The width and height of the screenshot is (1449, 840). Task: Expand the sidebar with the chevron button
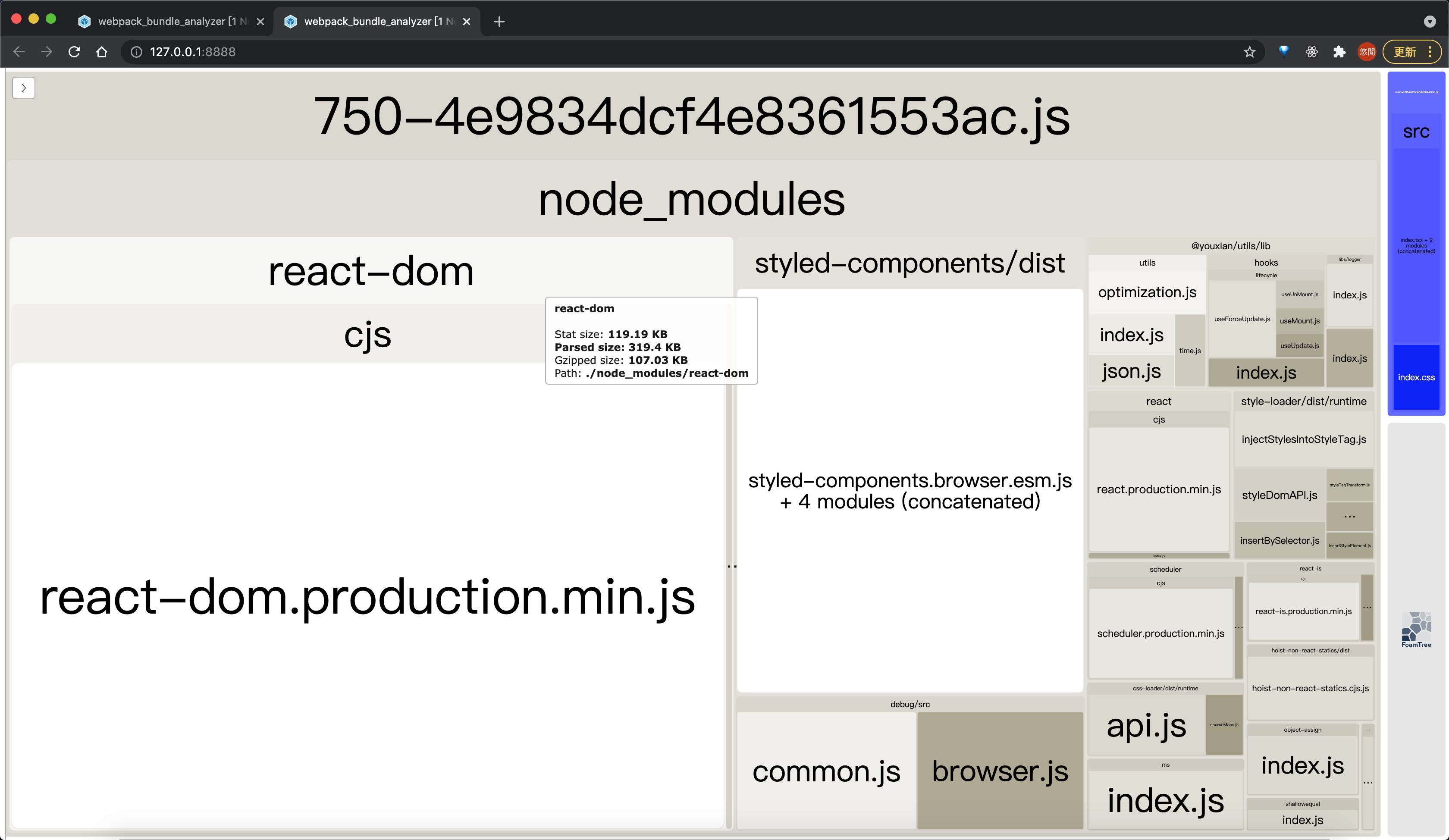click(24, 88)
